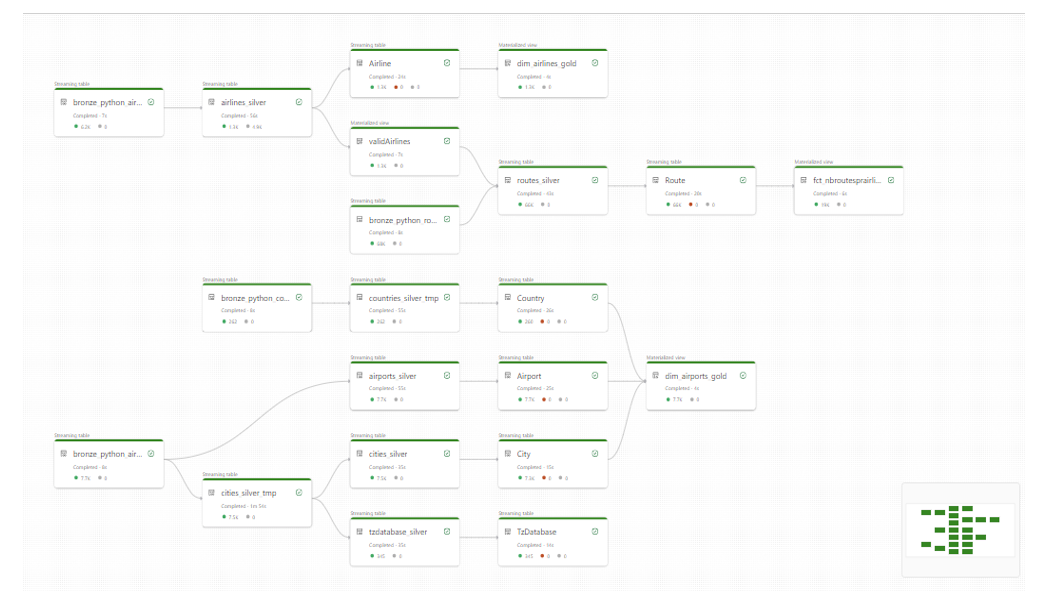Image resolution: width=1038 pixels, height=597 pixels.
Task: Click the Airport node title
Action: click(529, 376)
